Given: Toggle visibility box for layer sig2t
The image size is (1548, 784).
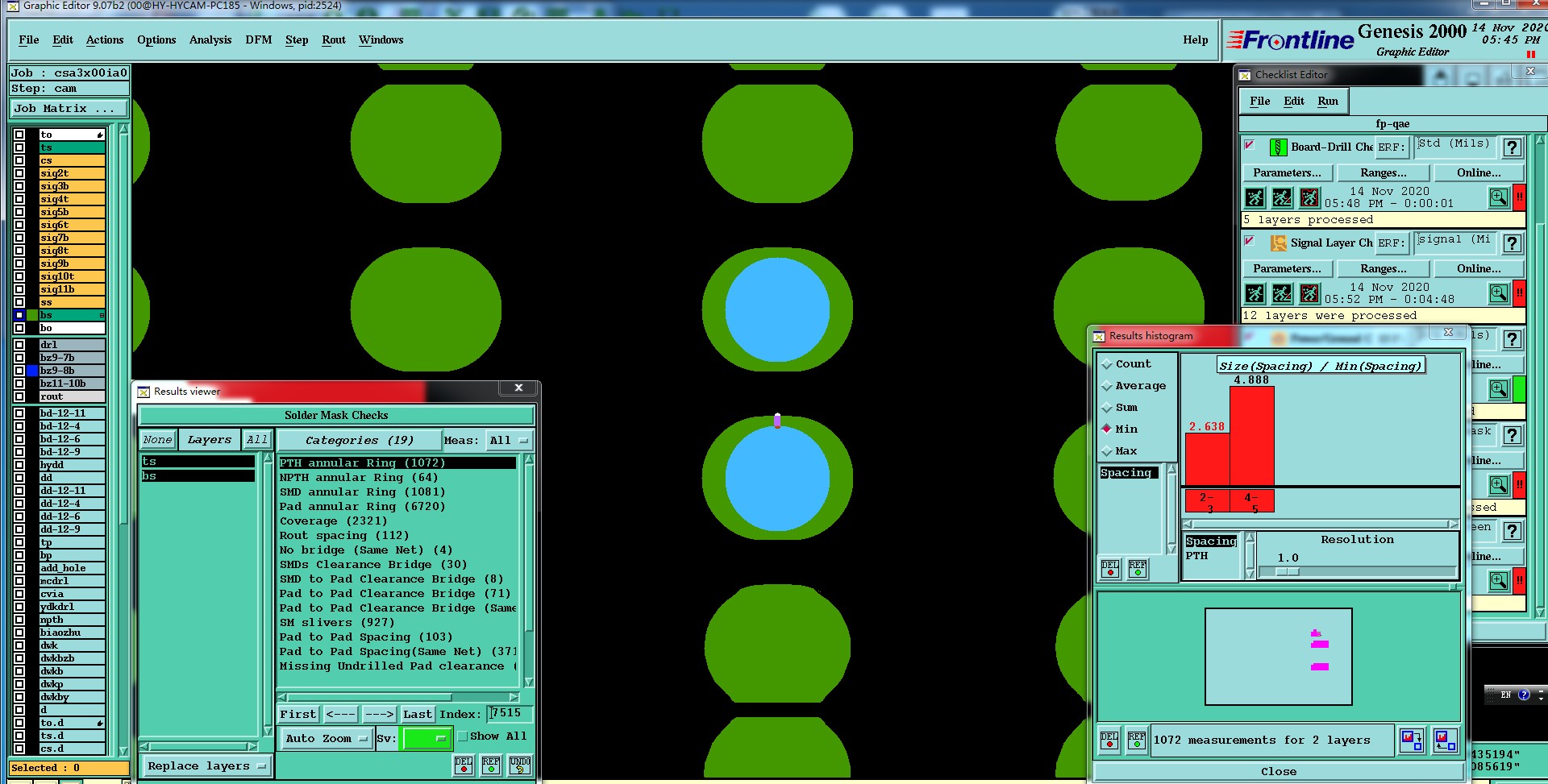Looking at the screenshot, I should pyautogui.click(x=19, y=173).
